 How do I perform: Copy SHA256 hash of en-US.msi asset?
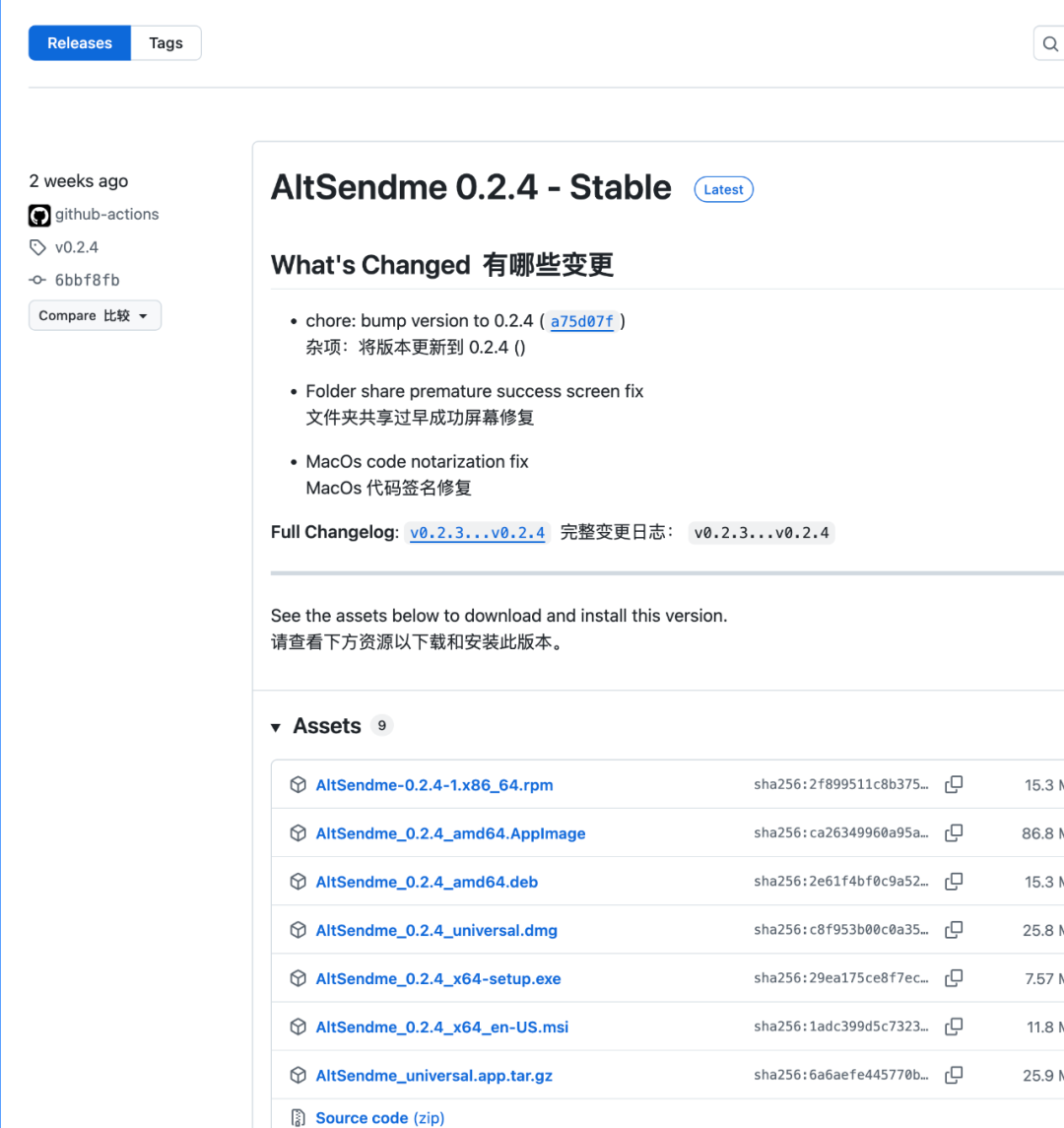pyautogui.click(x=953, y=1027)
